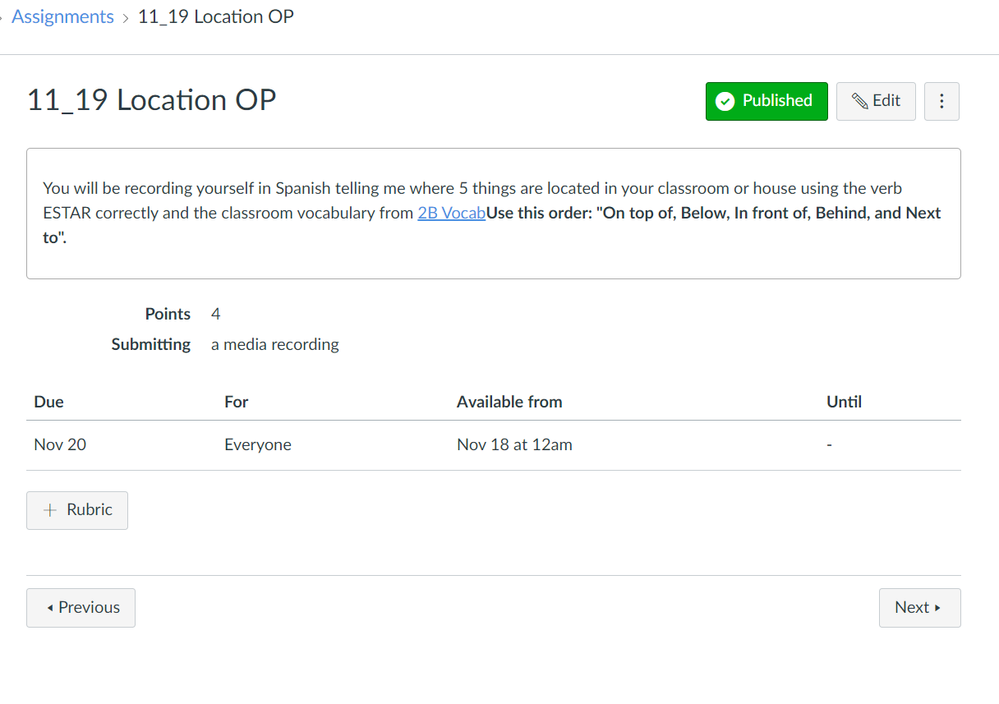Click the bold 'Use this order' instruction text
The width and height of the screenshot is (999, 704).
click(713, 213)
